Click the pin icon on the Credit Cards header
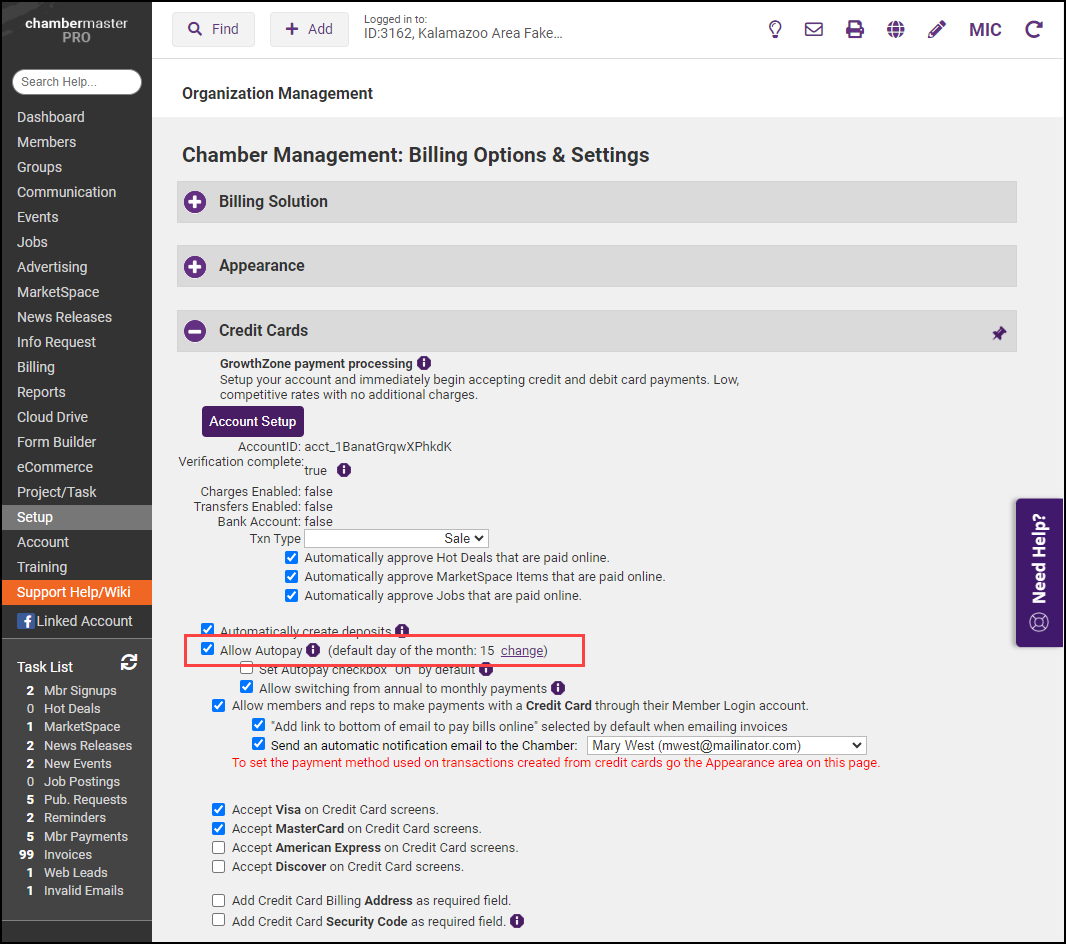1066x944 pixels. pyautogui.click(x=998, y=334)
